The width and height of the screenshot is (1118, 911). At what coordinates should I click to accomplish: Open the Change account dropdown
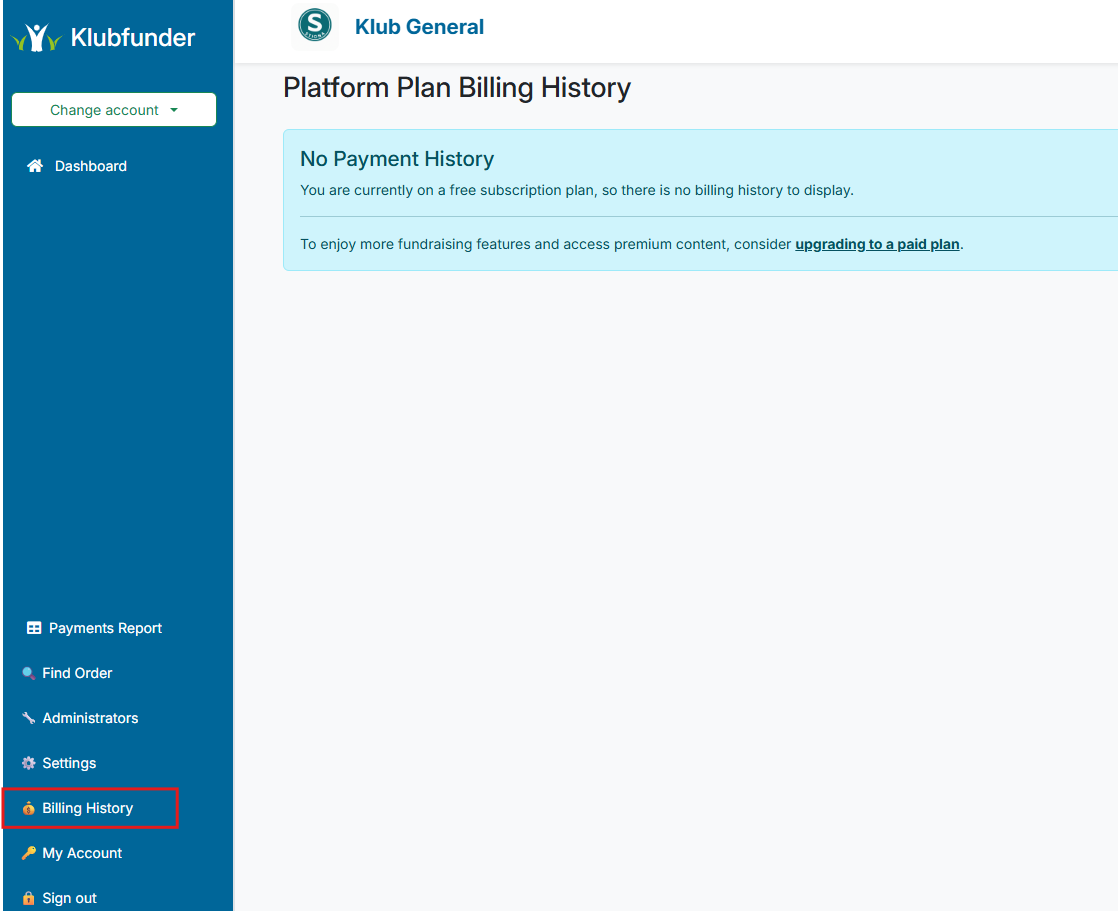(113, 109)
